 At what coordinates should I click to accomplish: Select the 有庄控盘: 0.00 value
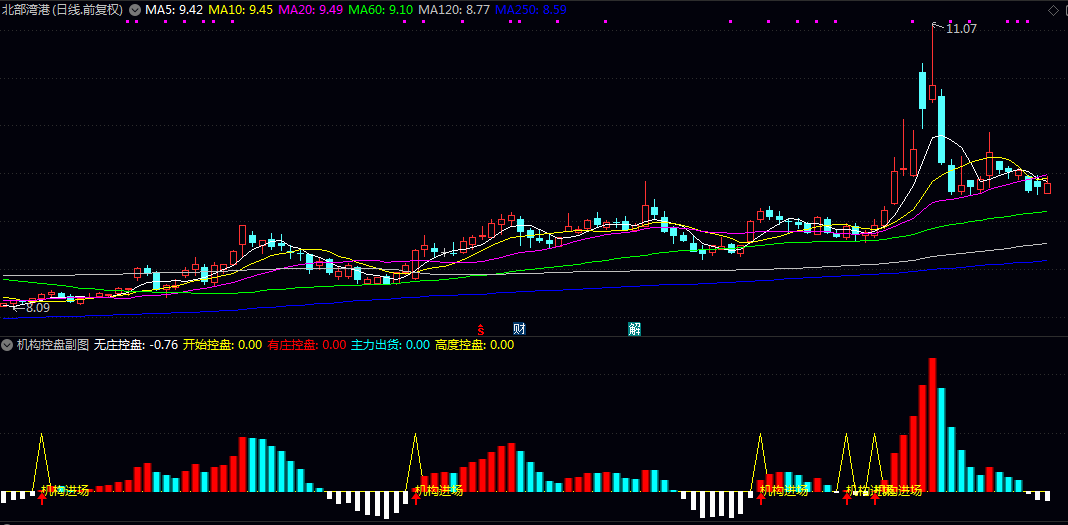tap(307, 345)
